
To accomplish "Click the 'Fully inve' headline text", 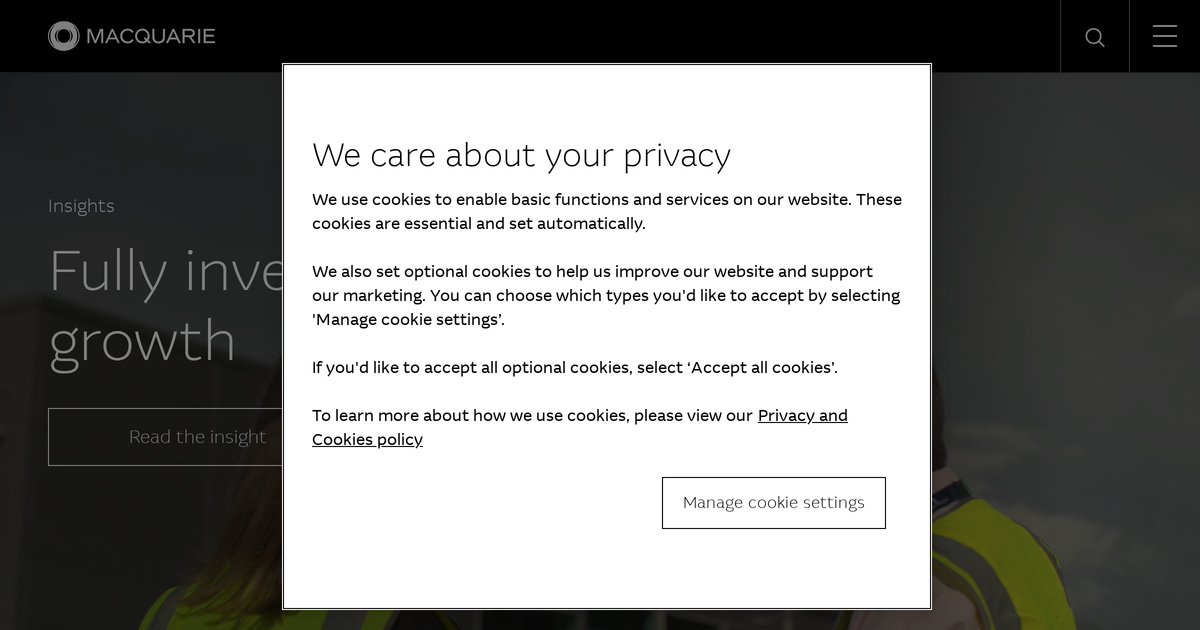I will point(166,272).
